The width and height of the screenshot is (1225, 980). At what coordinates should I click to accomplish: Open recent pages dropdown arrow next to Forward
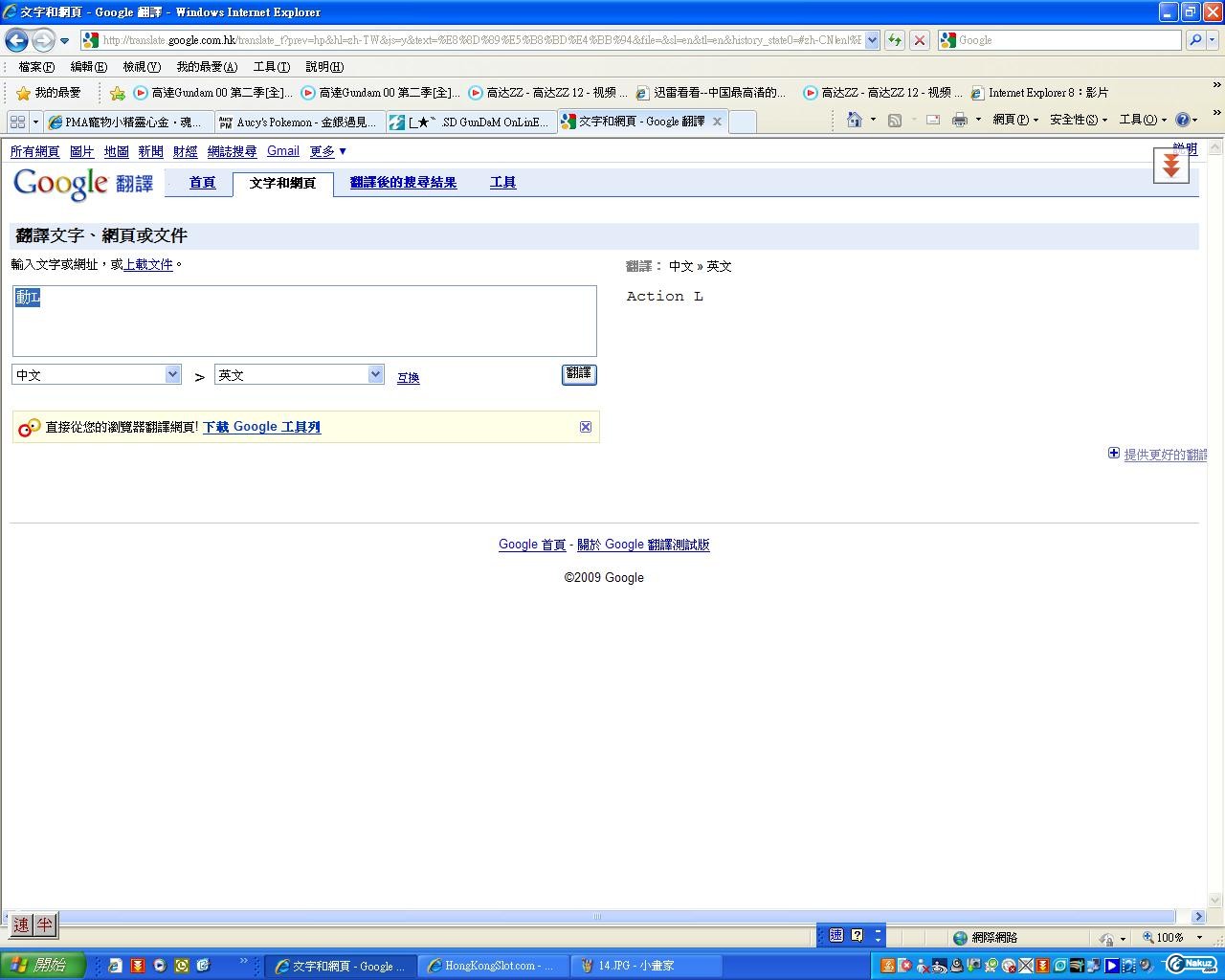[x=64, y=41]
